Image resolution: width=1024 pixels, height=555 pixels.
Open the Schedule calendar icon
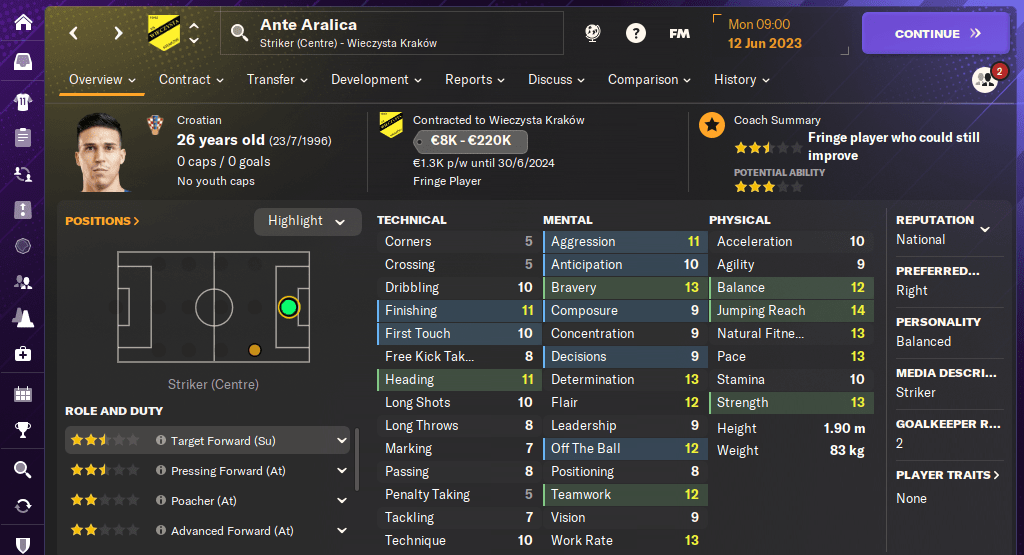click(22, 393)
